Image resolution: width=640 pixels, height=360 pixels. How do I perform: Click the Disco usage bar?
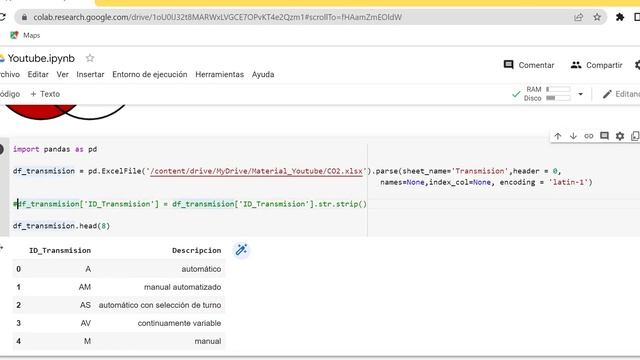pyautogui.click(x=558, y=98)
